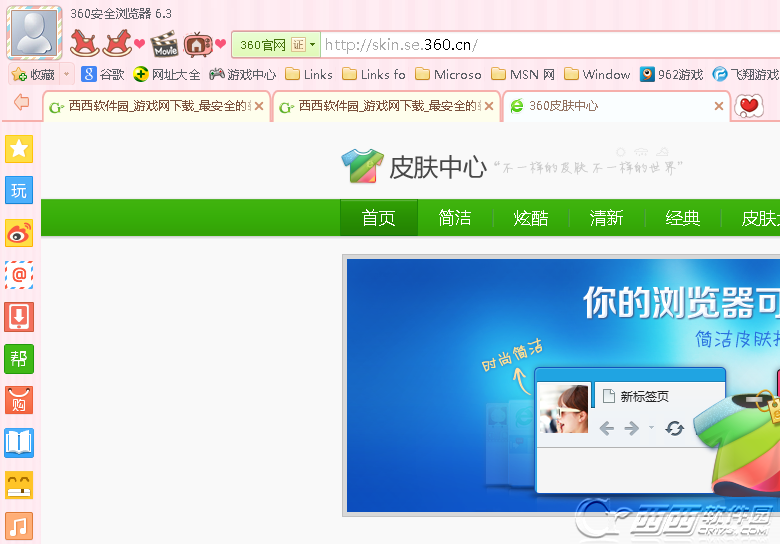
Task: Close the 360皮肤中心 tab
Action: (x=719, y=106)
